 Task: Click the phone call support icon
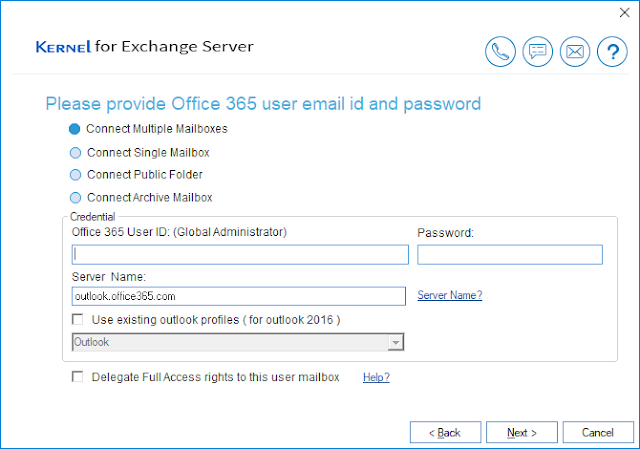(x=500, y=52)
